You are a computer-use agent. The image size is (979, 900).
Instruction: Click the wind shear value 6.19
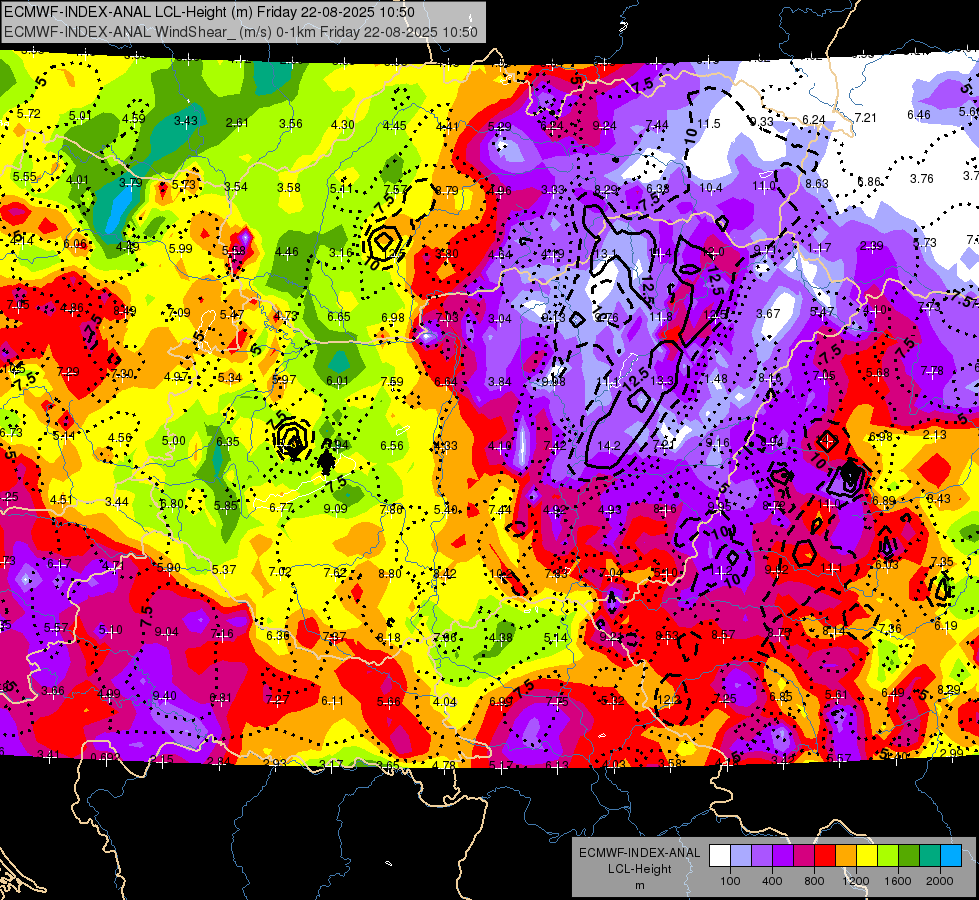click(946, 626)
